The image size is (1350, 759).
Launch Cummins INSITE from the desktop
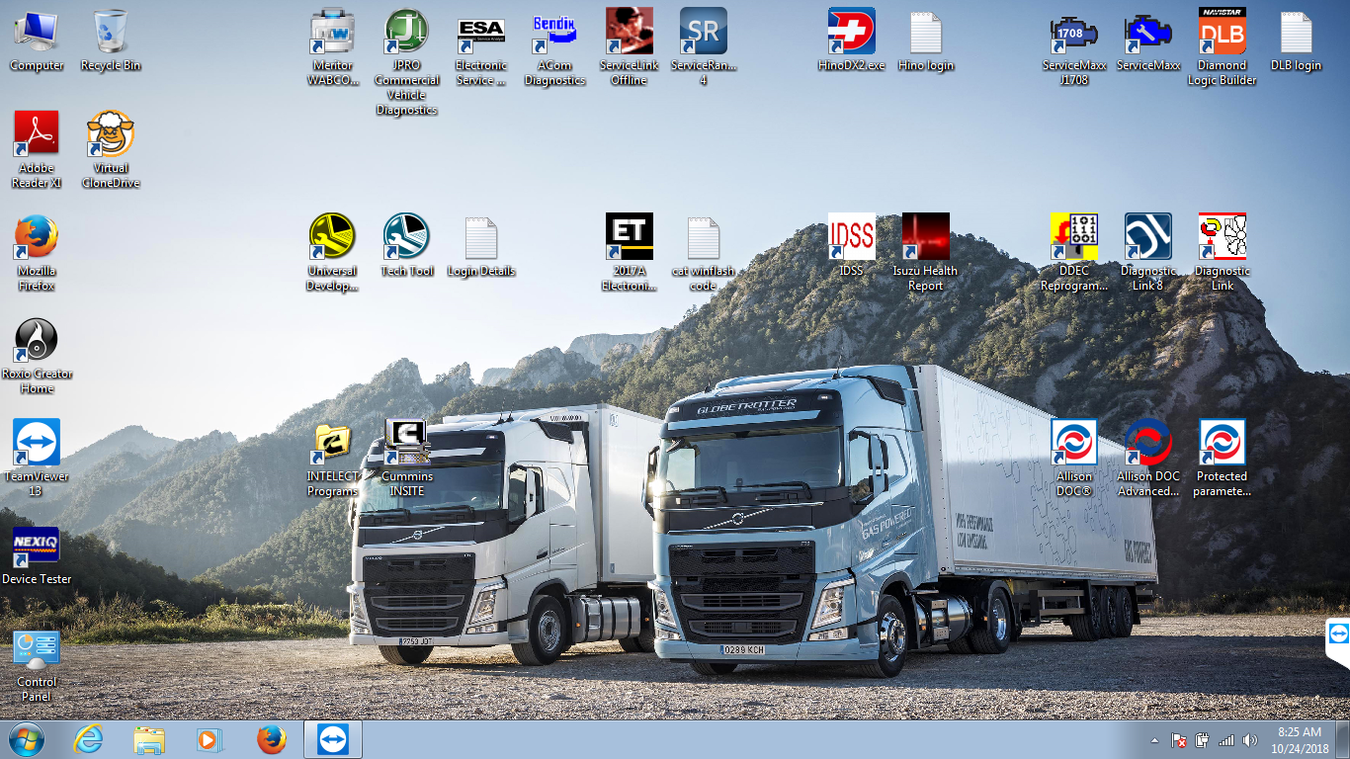point(406,440)
